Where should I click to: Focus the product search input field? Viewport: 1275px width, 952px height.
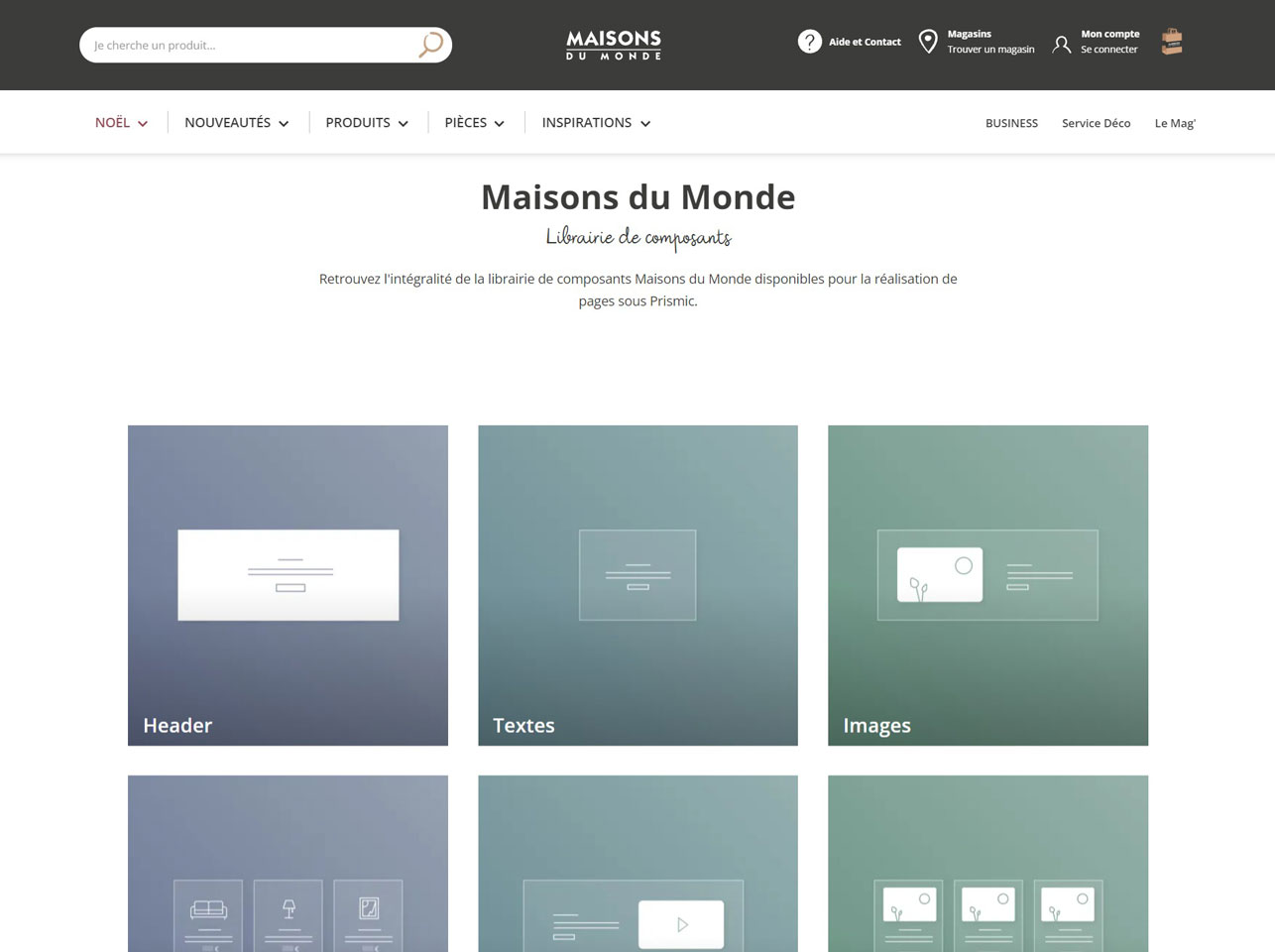tap(248, 45)
